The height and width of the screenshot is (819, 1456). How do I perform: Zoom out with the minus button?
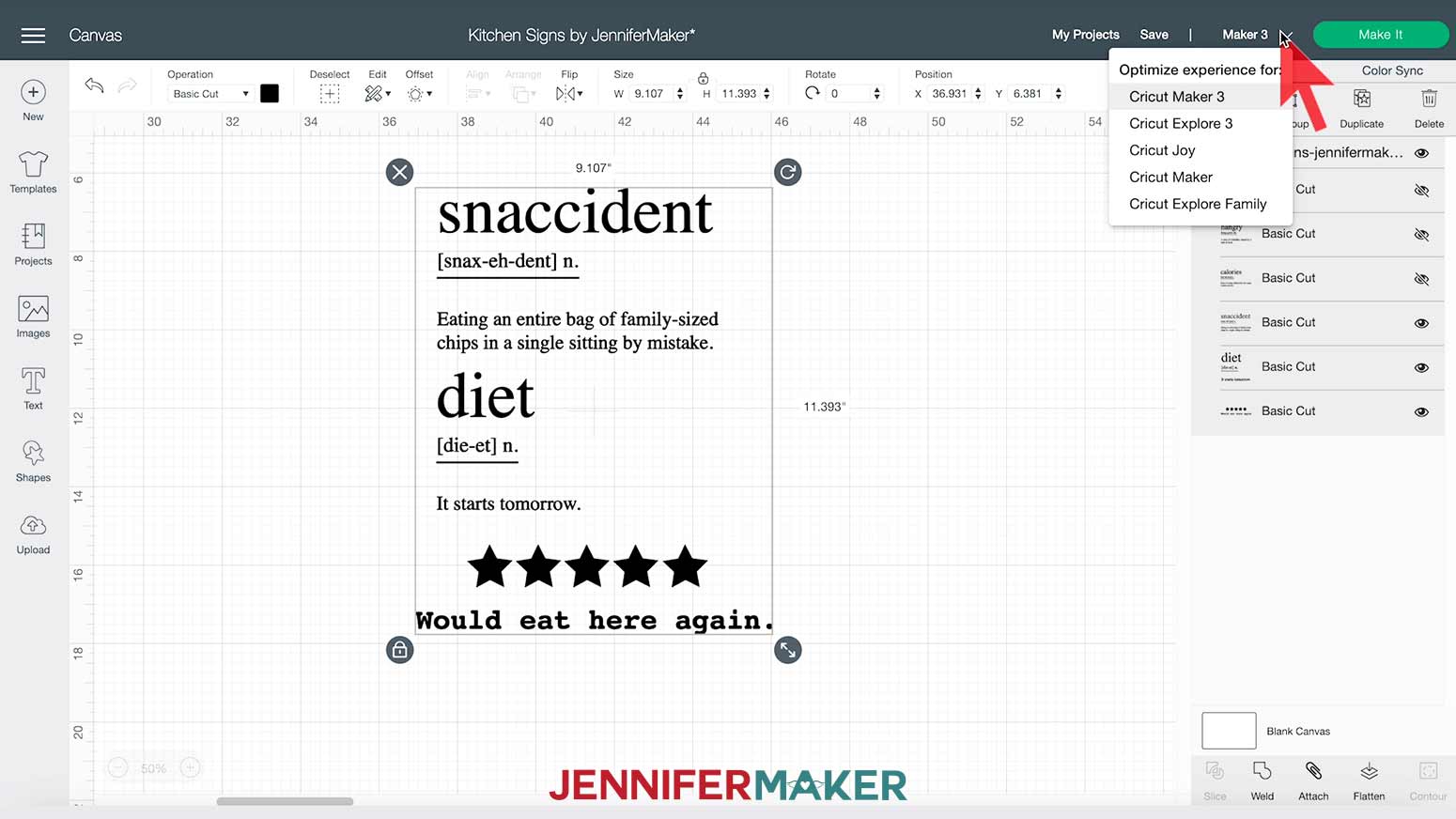[x=118, y=768]
